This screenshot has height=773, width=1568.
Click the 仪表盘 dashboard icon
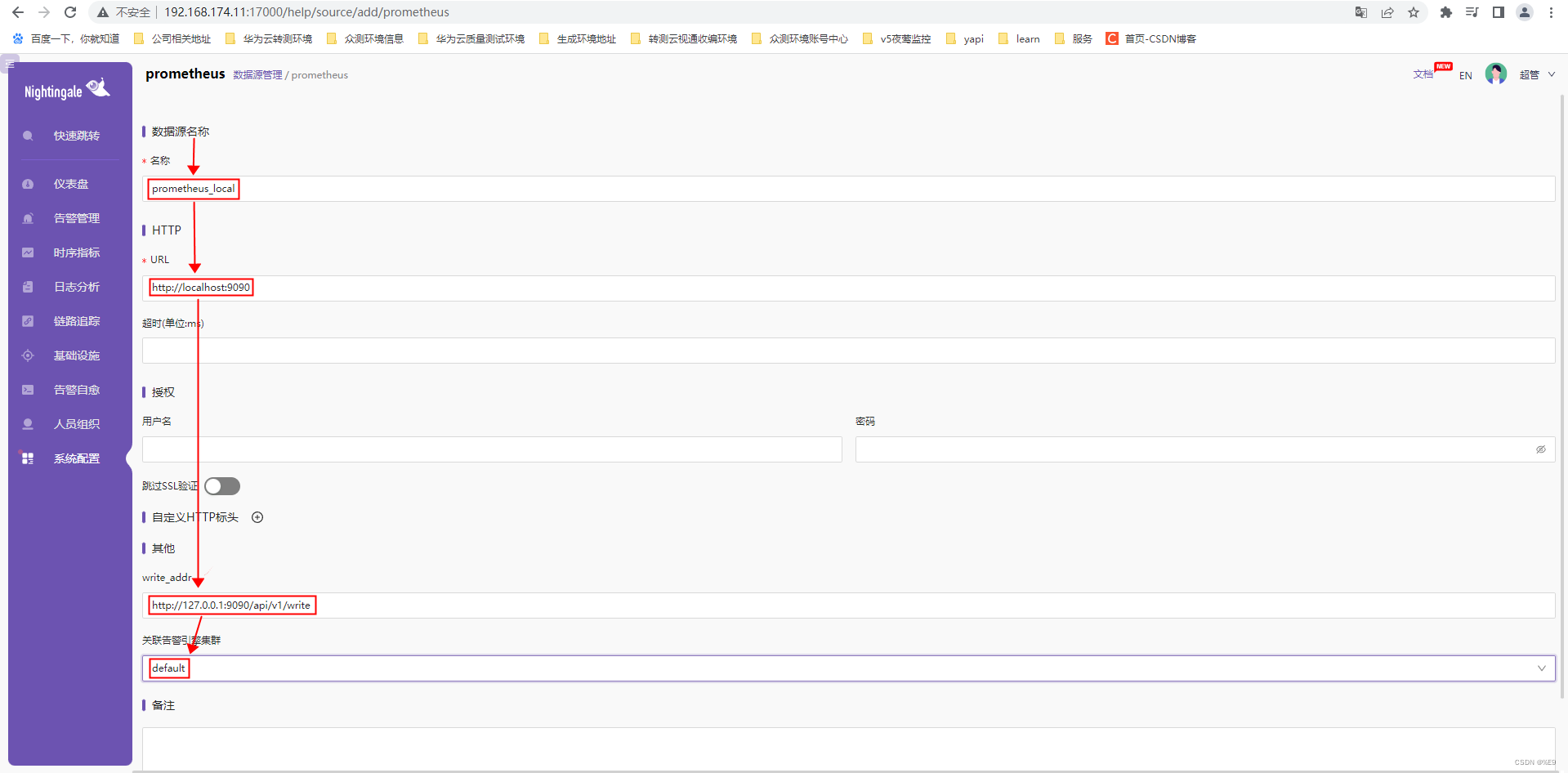[28, 184]
